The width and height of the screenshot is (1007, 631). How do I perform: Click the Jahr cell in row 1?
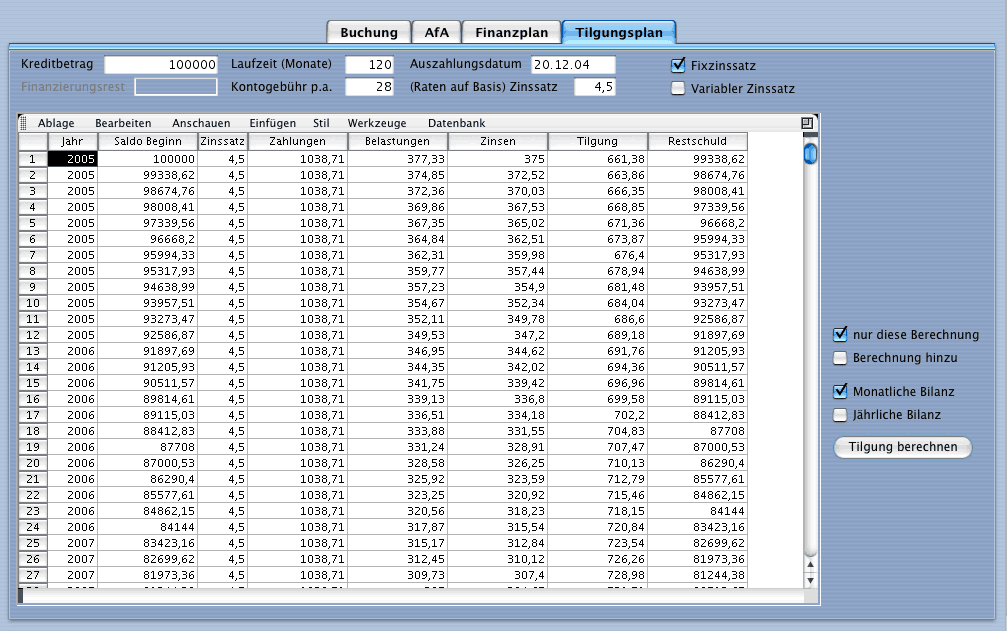tap(73, 159)
